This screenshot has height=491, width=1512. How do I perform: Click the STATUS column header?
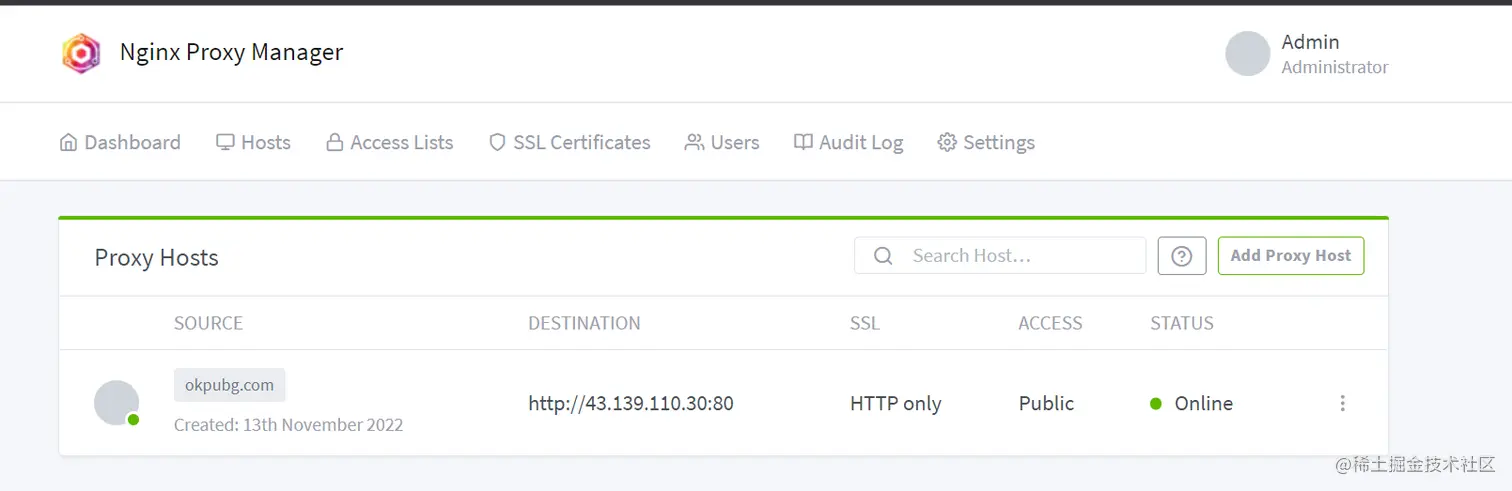click(1182, 323)
